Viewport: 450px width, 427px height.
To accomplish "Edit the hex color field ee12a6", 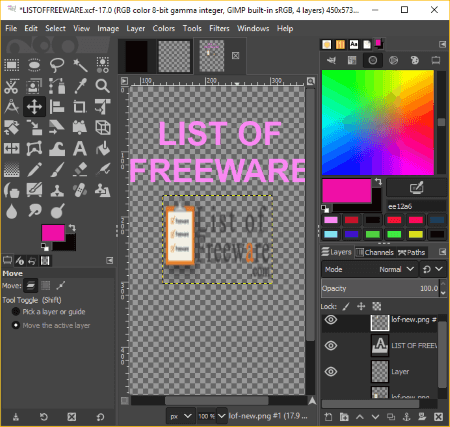I will tap(416, 206).
